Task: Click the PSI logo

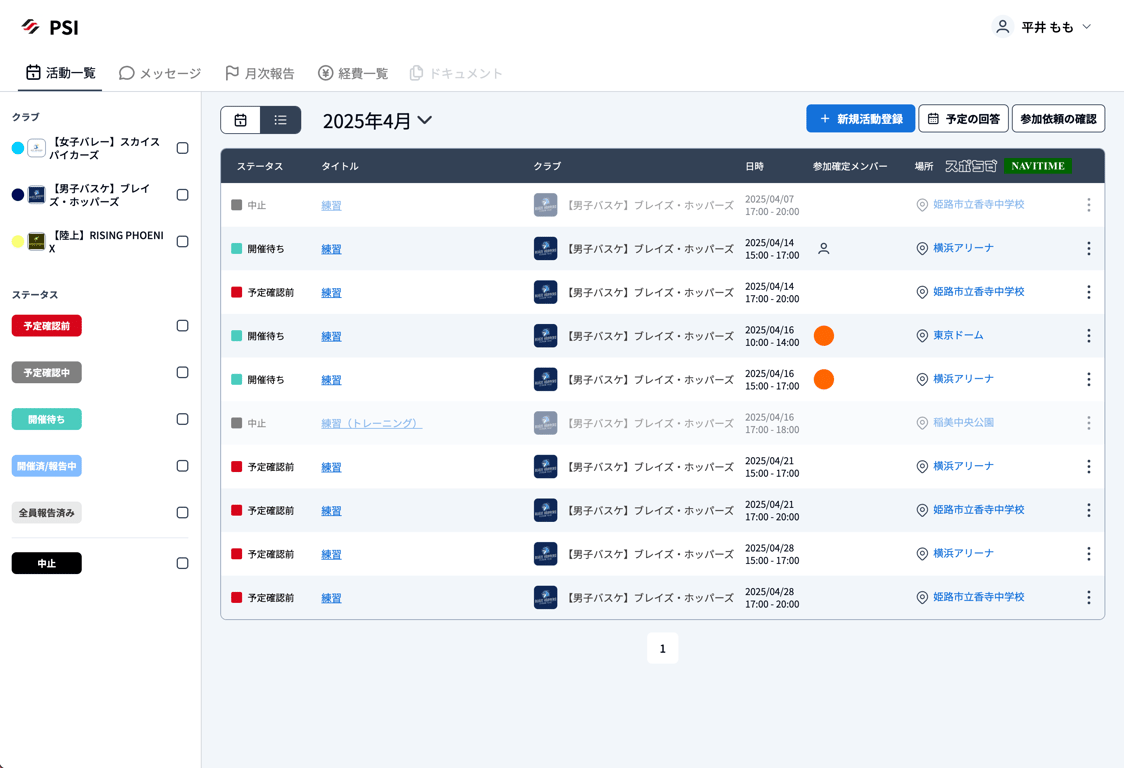Action: (50, 27)
